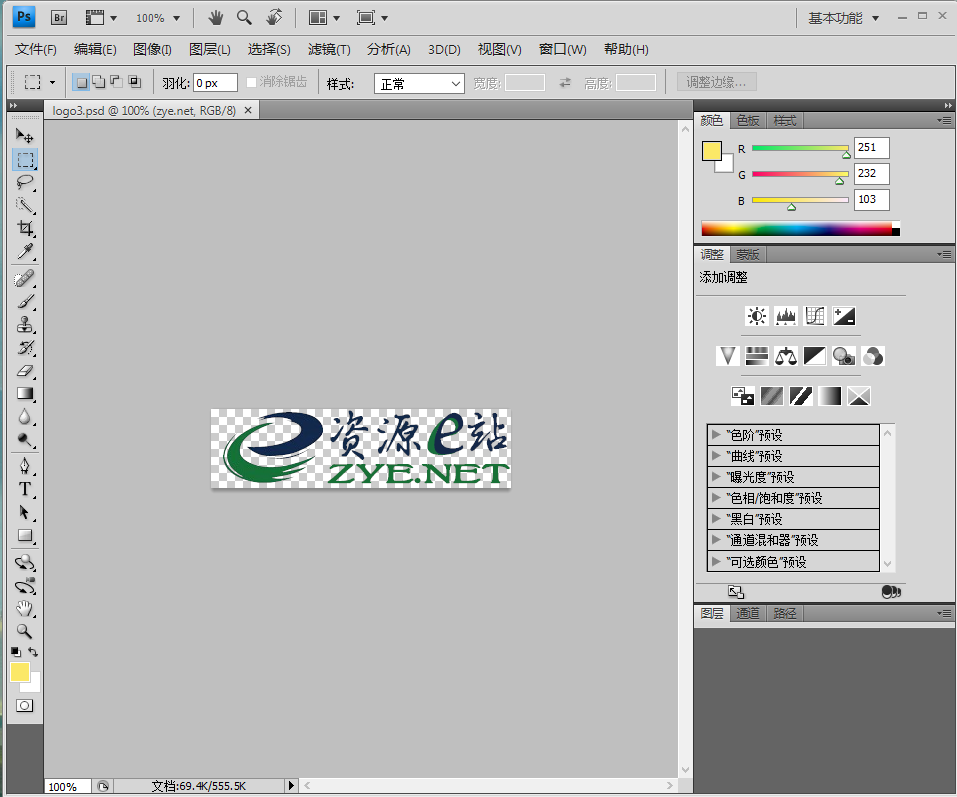
Task: Select the Crop tool
Action: click(x=24, y=228)
